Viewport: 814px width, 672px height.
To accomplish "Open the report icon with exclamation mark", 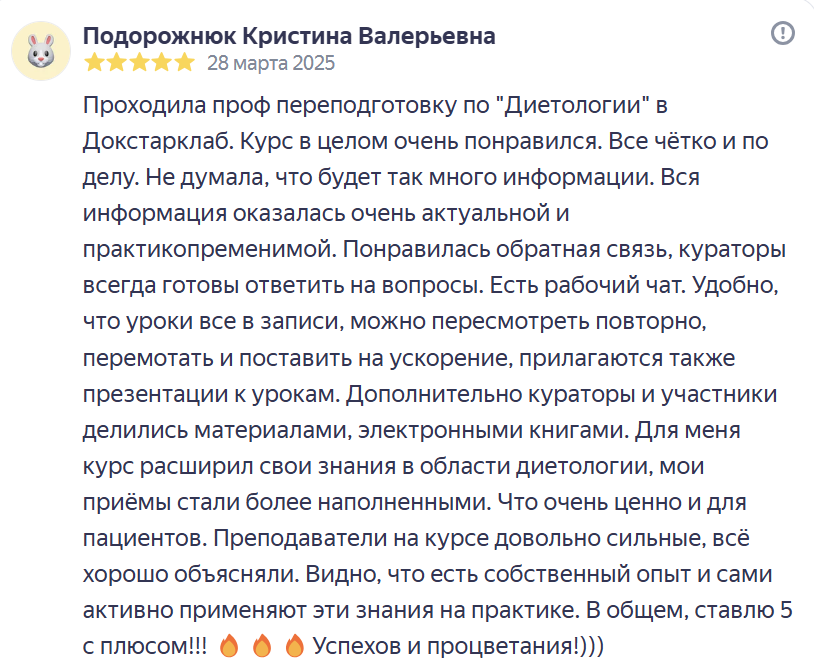I will (x=783, y=34).
